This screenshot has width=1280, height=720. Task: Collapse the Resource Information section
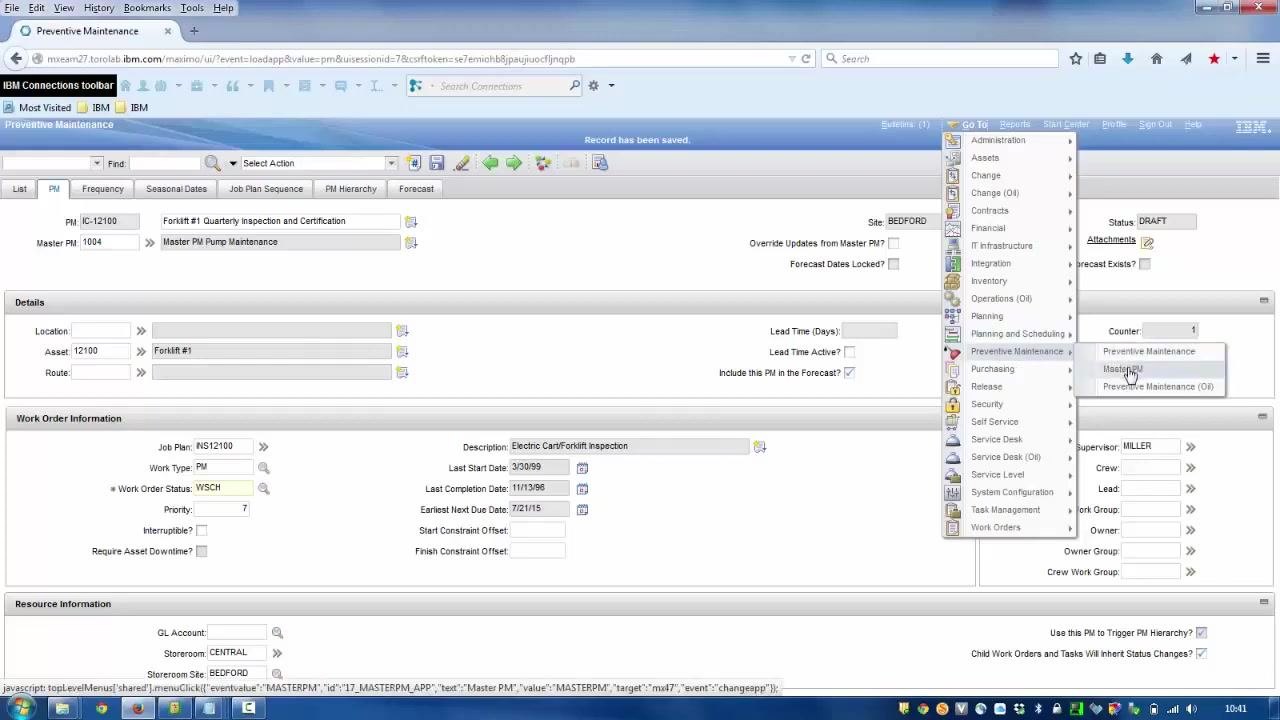[1264, 602]
